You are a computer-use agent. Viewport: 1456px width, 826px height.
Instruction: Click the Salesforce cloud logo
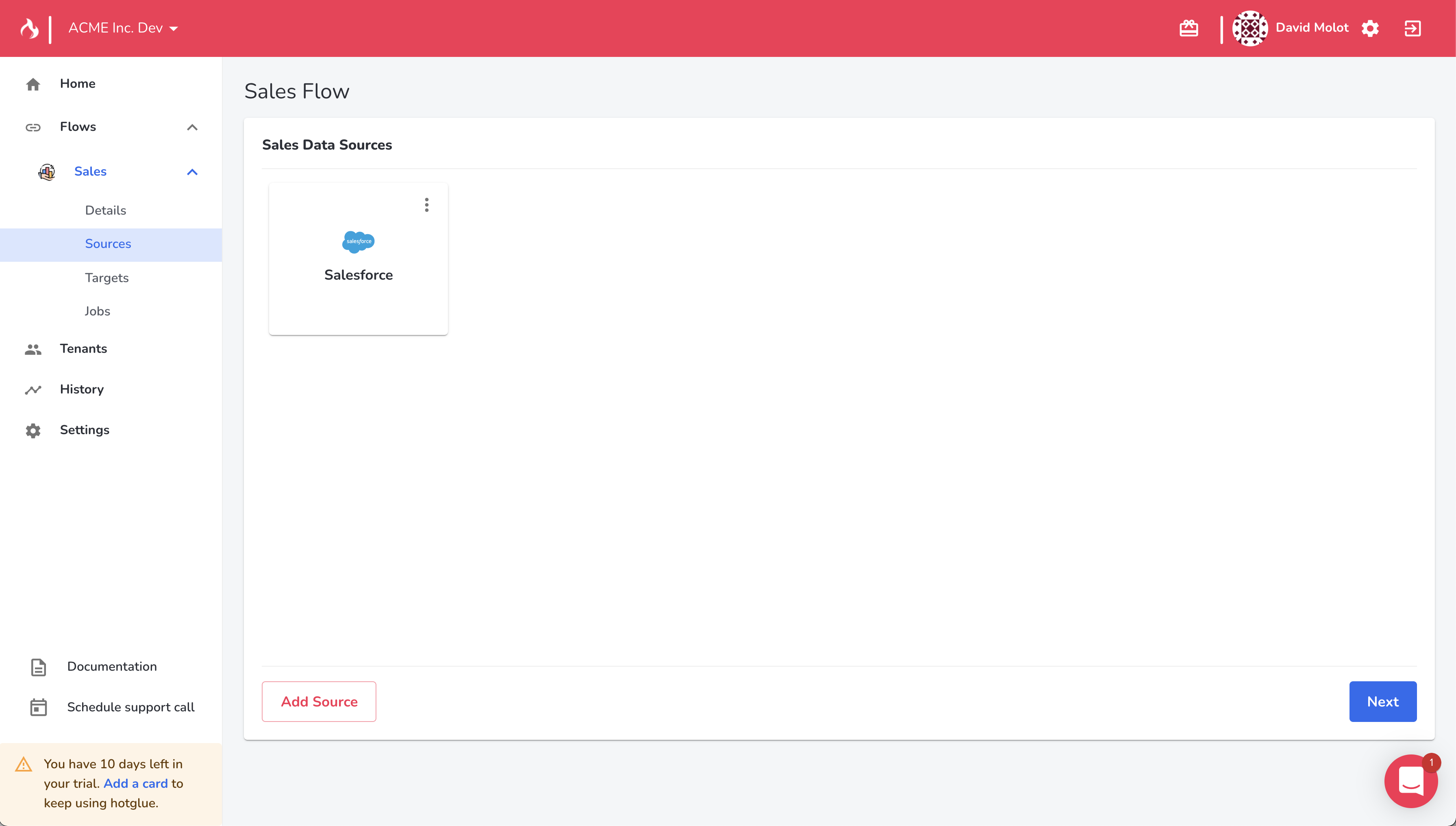[x=359, y=242]
